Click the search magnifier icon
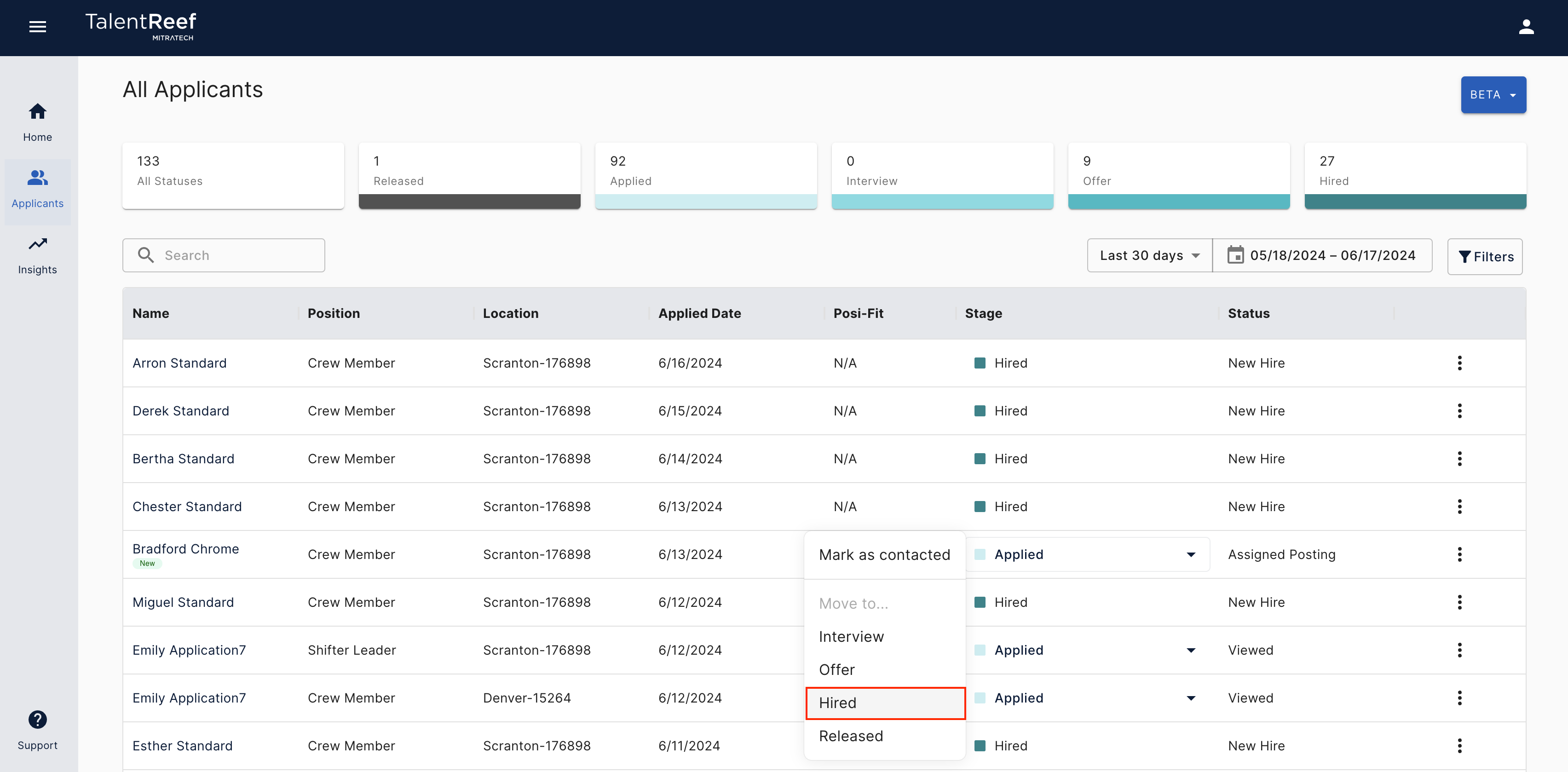Viewport: 1568px width, 772px height. [145, 255]
